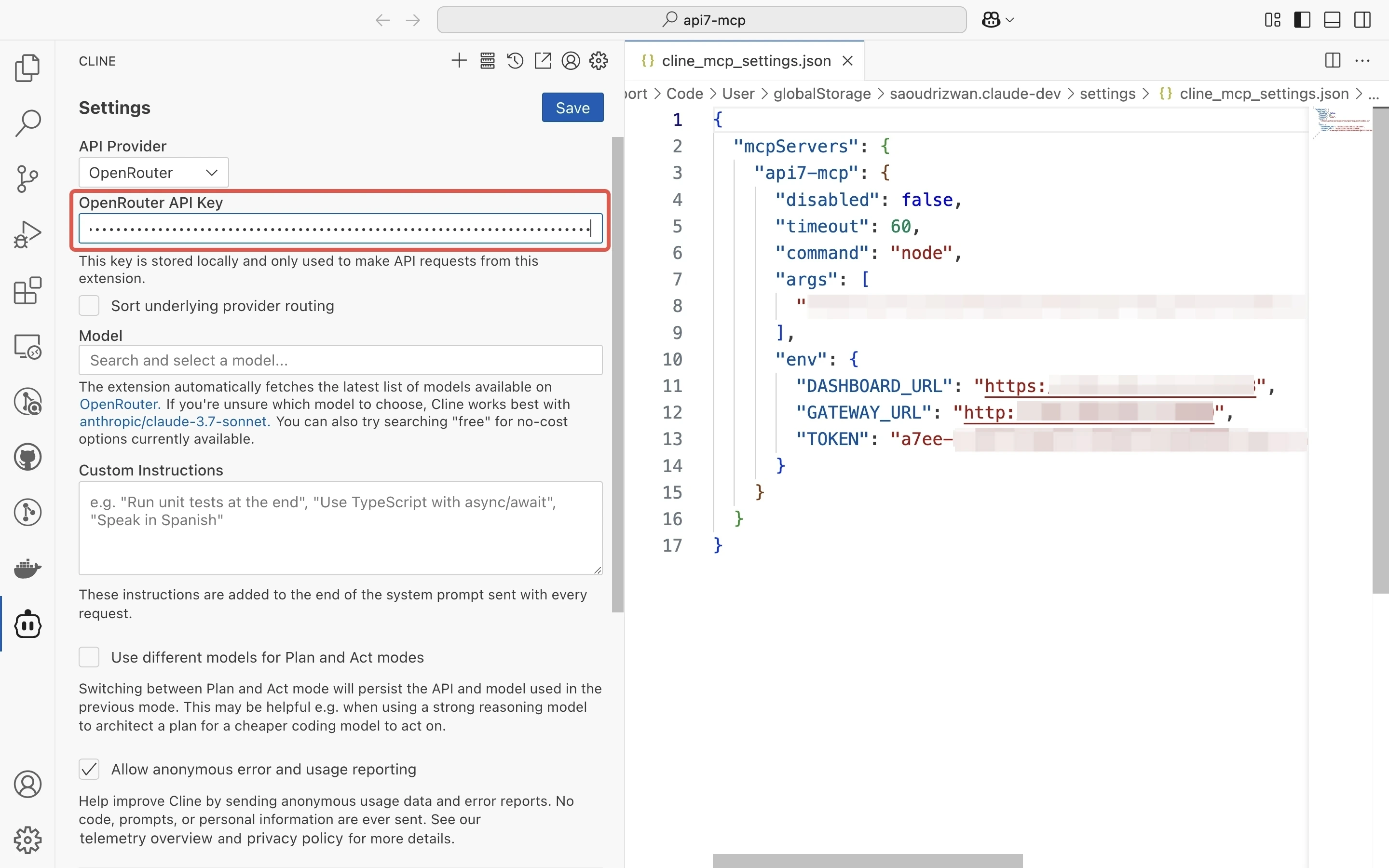Click the saoudrizwan.claude-dev breadcrumb

pos(975,94)
